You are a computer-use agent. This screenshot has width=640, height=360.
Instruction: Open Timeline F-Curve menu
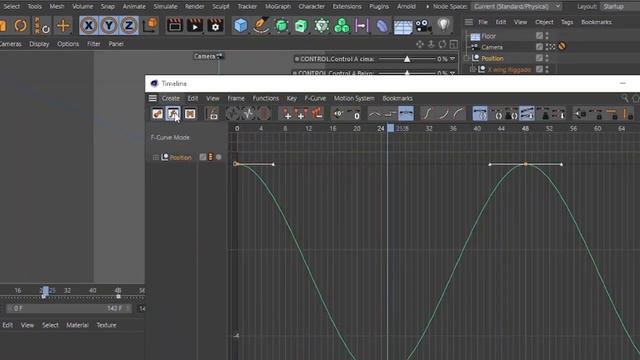tap(315, 98)
